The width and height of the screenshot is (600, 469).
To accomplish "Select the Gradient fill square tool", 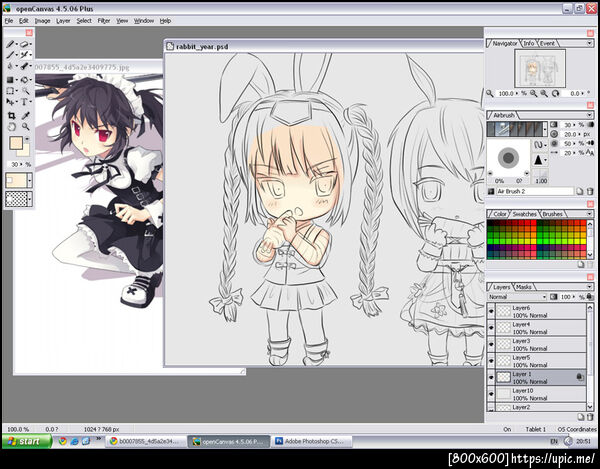I will tap(11, 80).
